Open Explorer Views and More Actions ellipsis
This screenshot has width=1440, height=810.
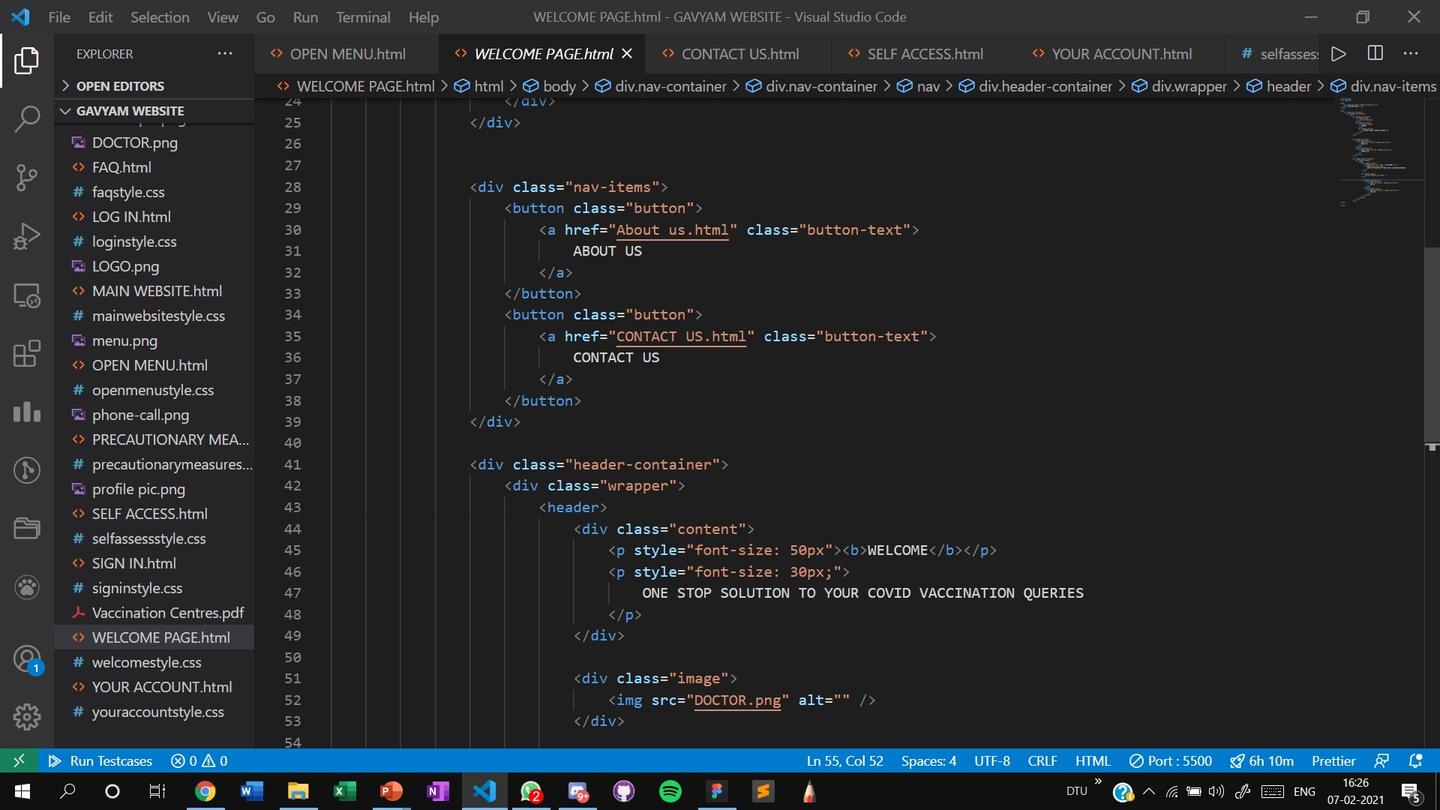pyautogui.click(x=225, y=54)
